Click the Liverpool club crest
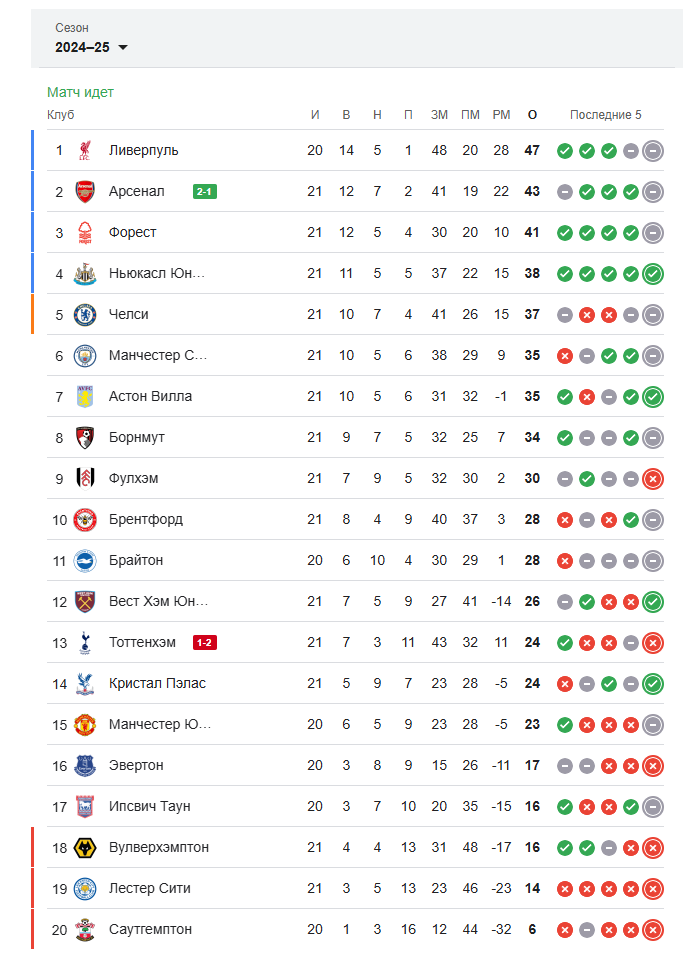The image size is (683, 973). pos(85,150)
